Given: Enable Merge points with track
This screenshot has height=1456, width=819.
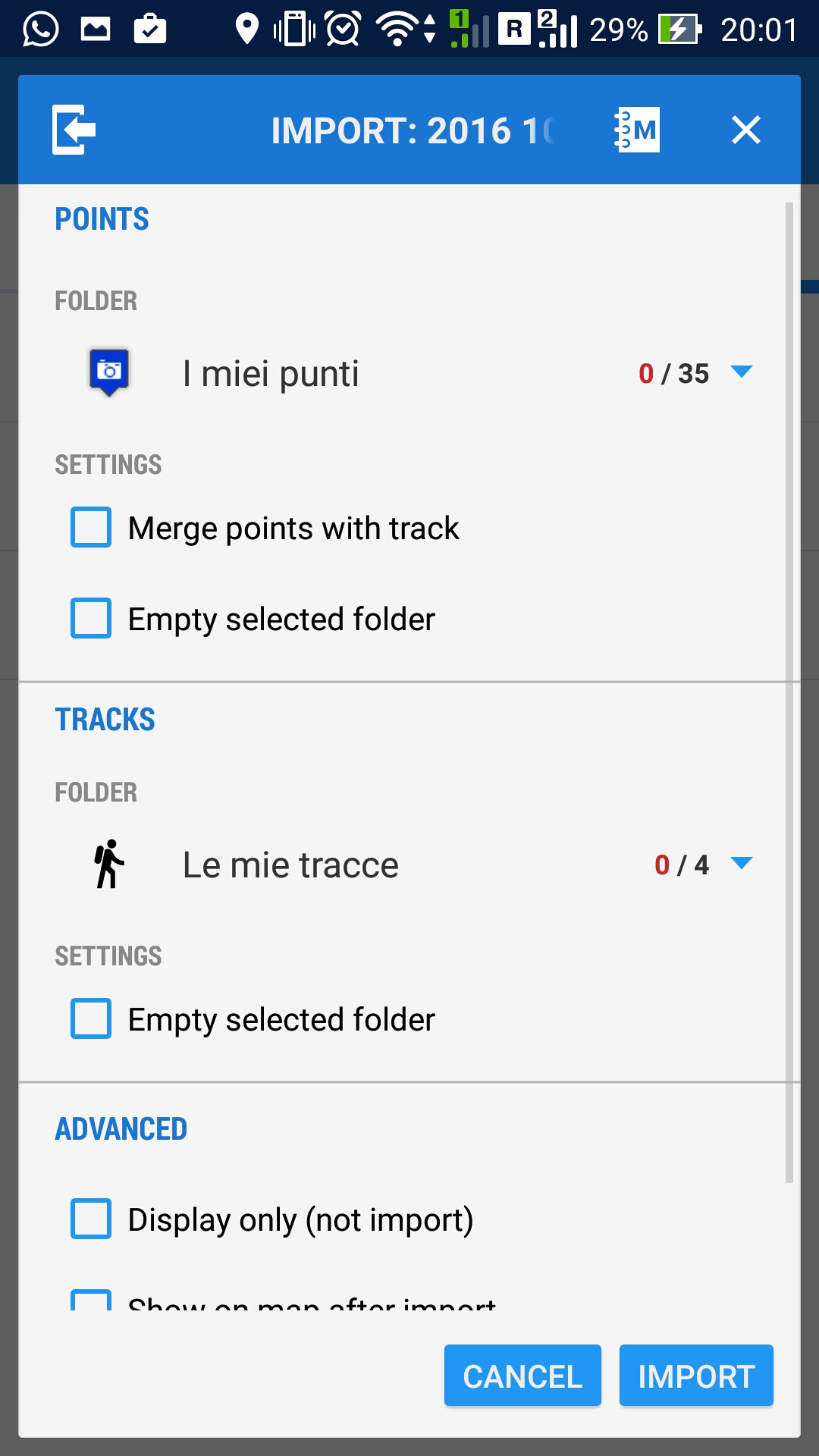Looking at the screenshot, I should click(x=91, y=528).
